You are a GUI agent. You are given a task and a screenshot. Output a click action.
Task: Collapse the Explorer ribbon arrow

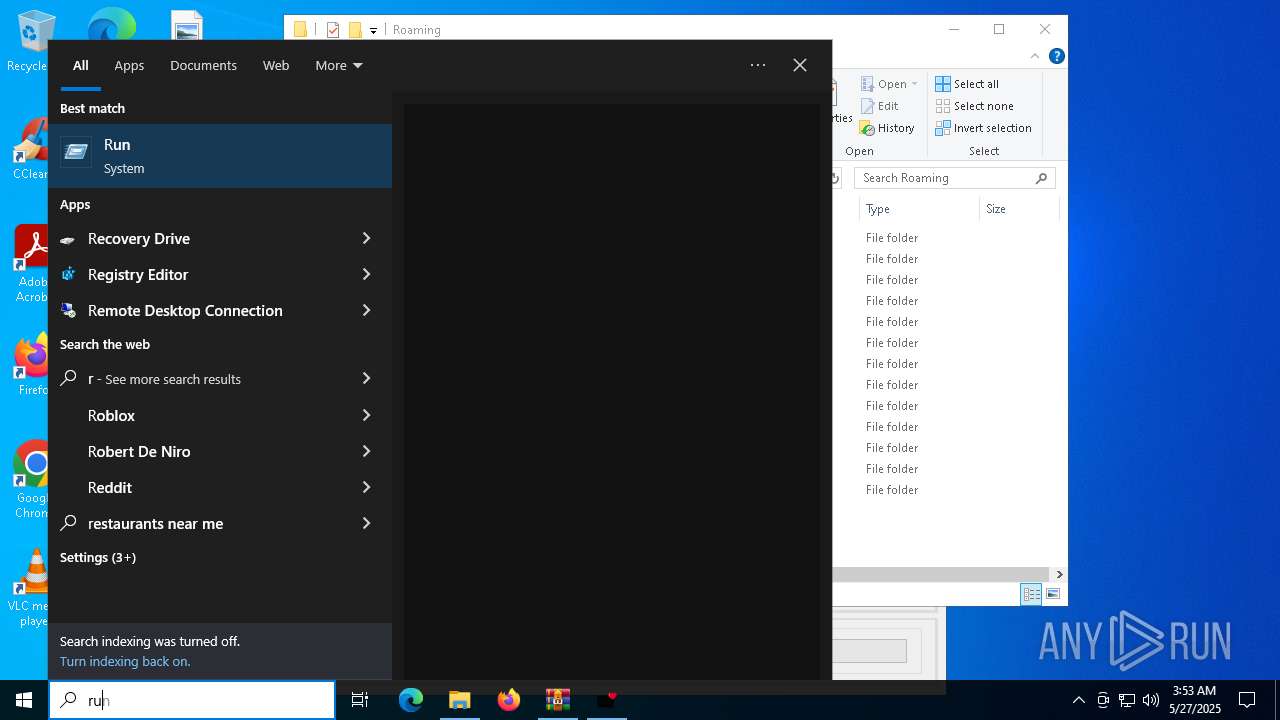click(x=1036, y=56)
